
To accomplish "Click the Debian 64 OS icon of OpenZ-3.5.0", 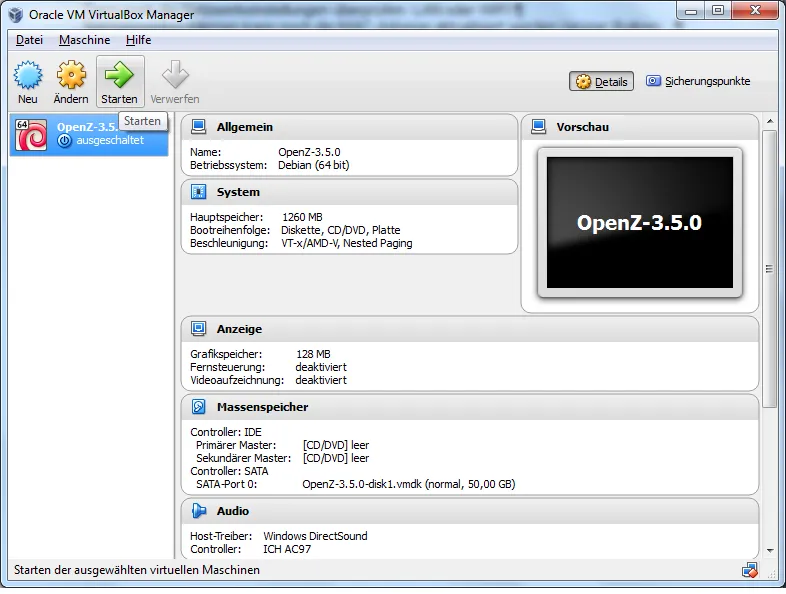I will (31, 134).
